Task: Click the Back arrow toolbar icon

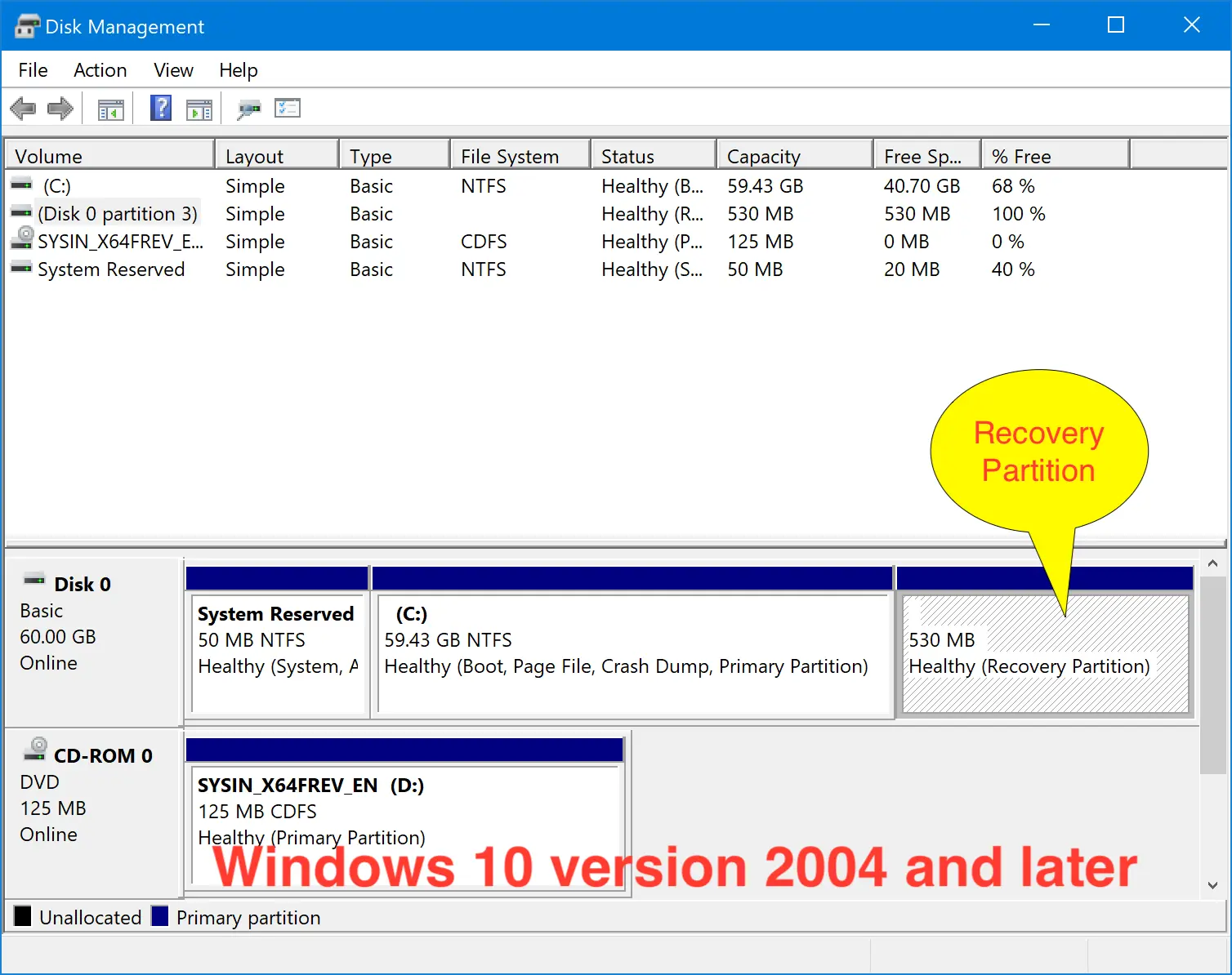Action: coord(23,108)
